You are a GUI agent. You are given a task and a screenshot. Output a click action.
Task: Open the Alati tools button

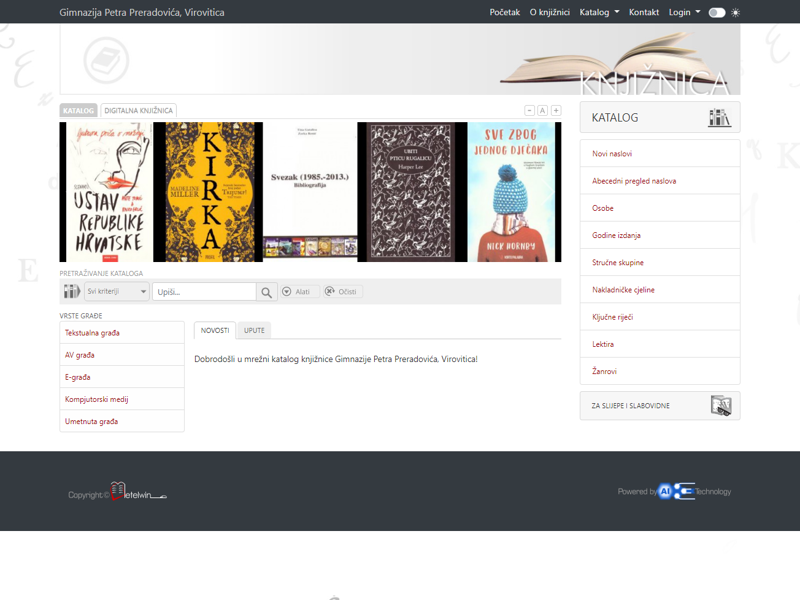[300, 291]
